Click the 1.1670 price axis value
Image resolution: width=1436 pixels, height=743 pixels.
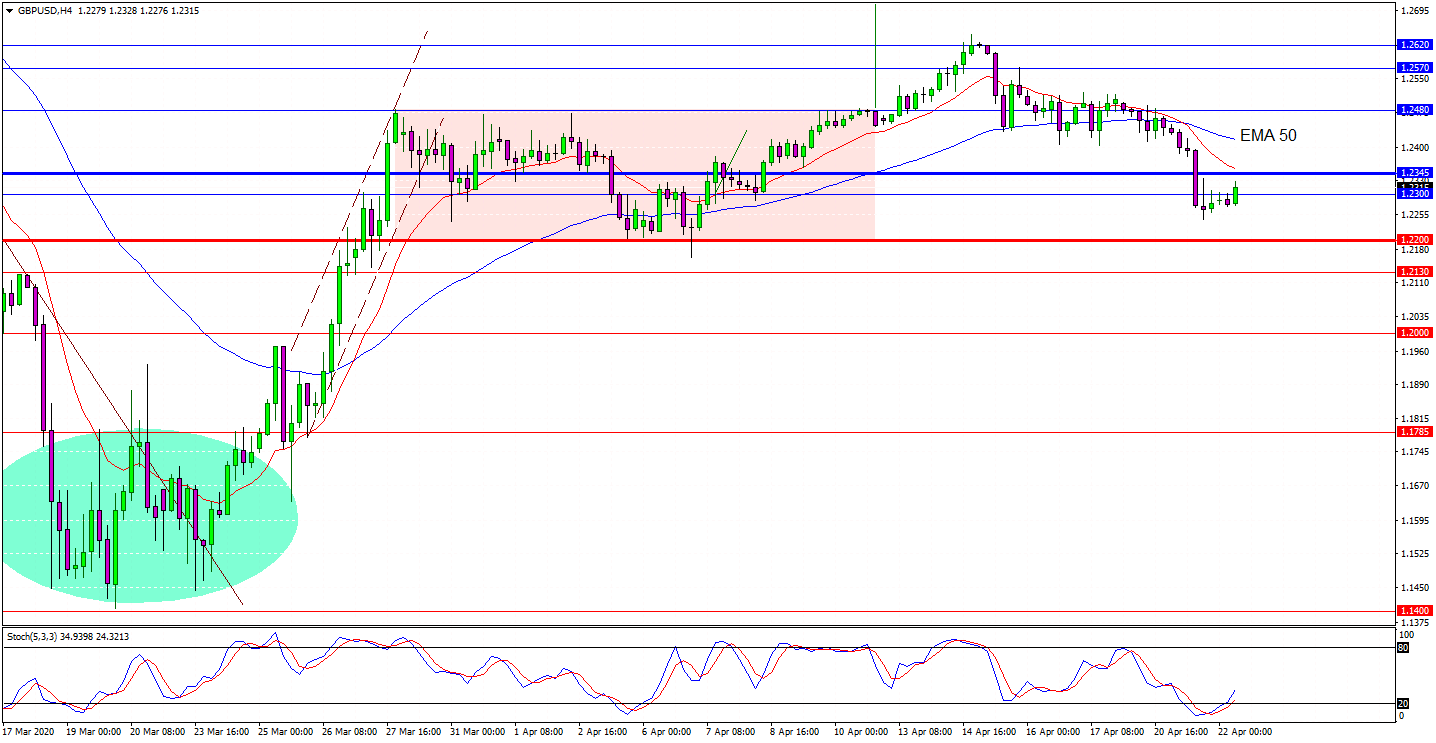(1415, 486)
